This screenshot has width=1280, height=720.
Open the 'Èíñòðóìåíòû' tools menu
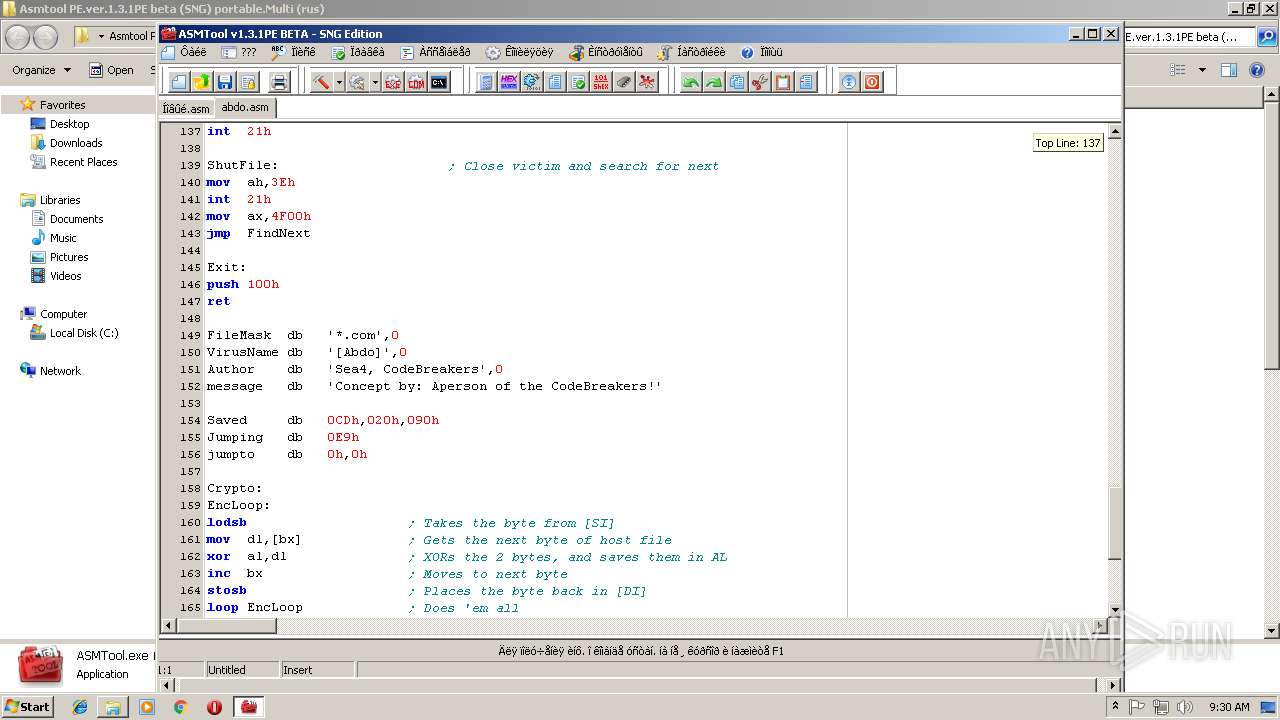[605, 52]
